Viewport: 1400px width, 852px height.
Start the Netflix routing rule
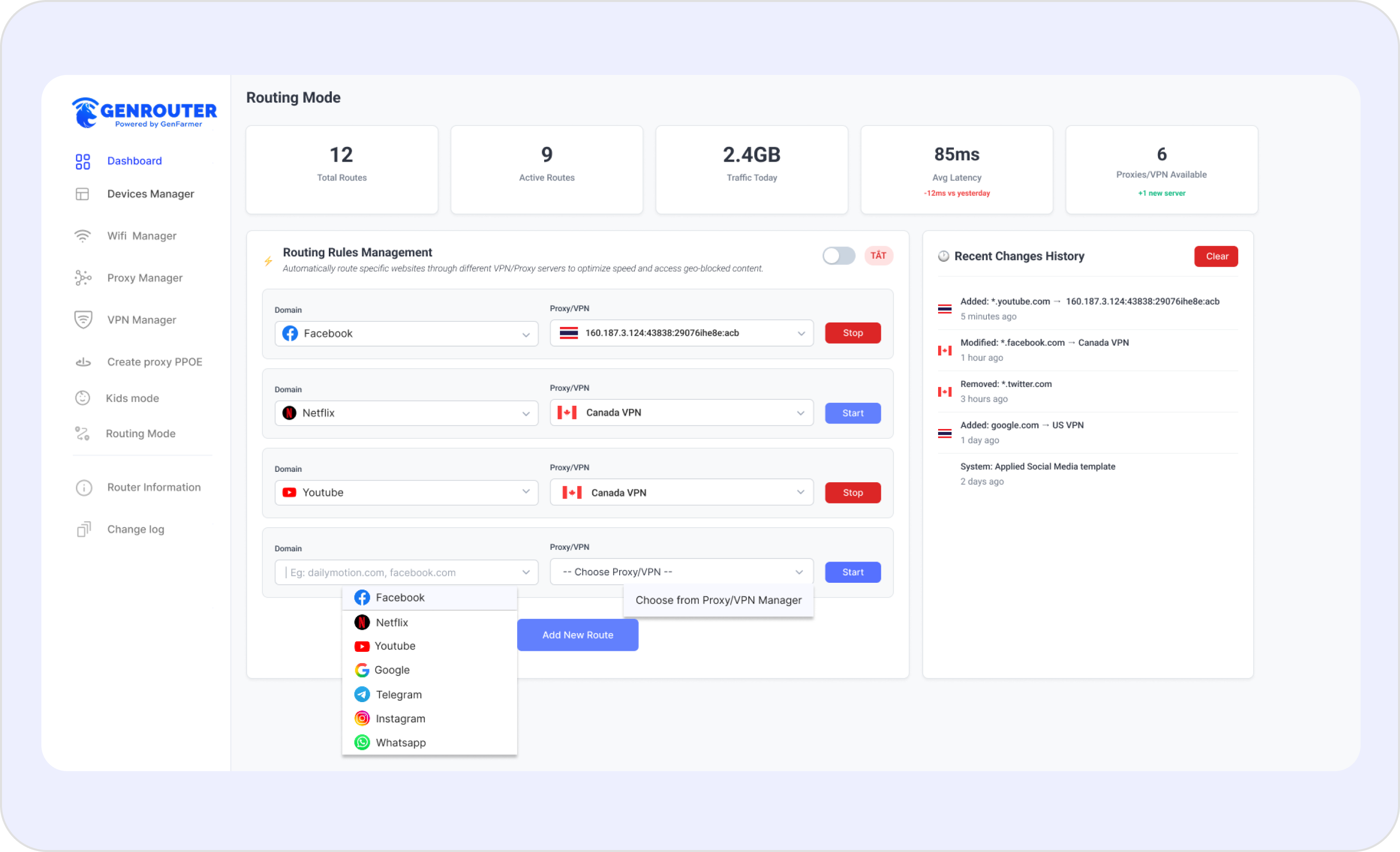852,413
